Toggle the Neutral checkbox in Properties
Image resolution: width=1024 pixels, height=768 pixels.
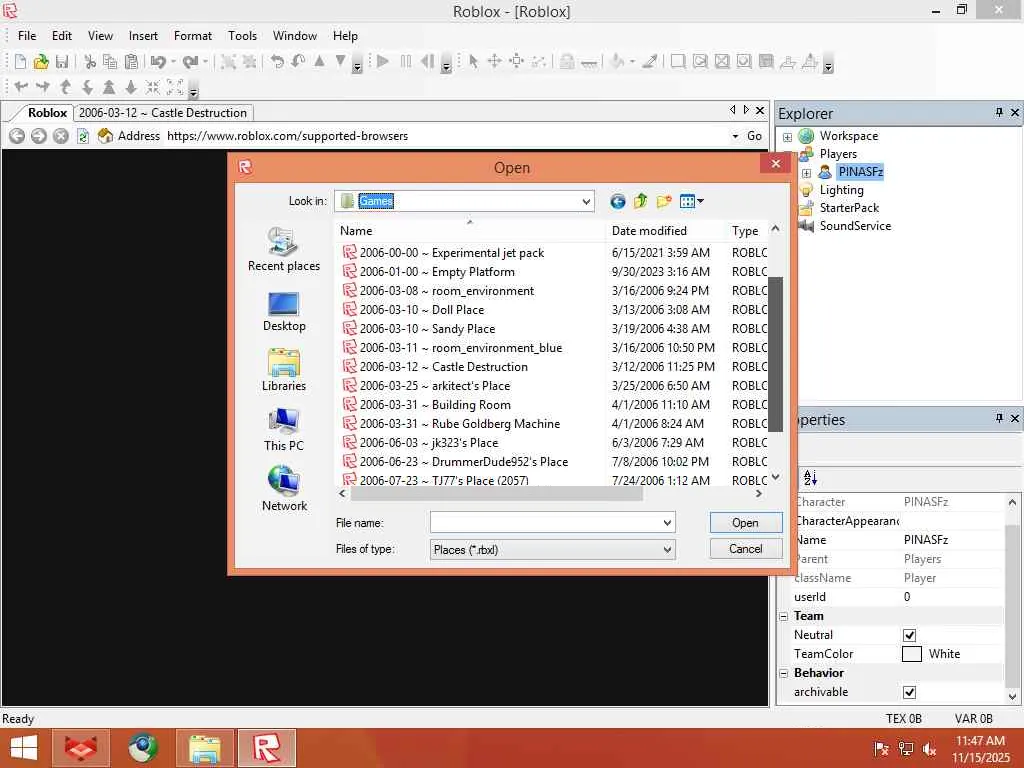pos(909,635)
